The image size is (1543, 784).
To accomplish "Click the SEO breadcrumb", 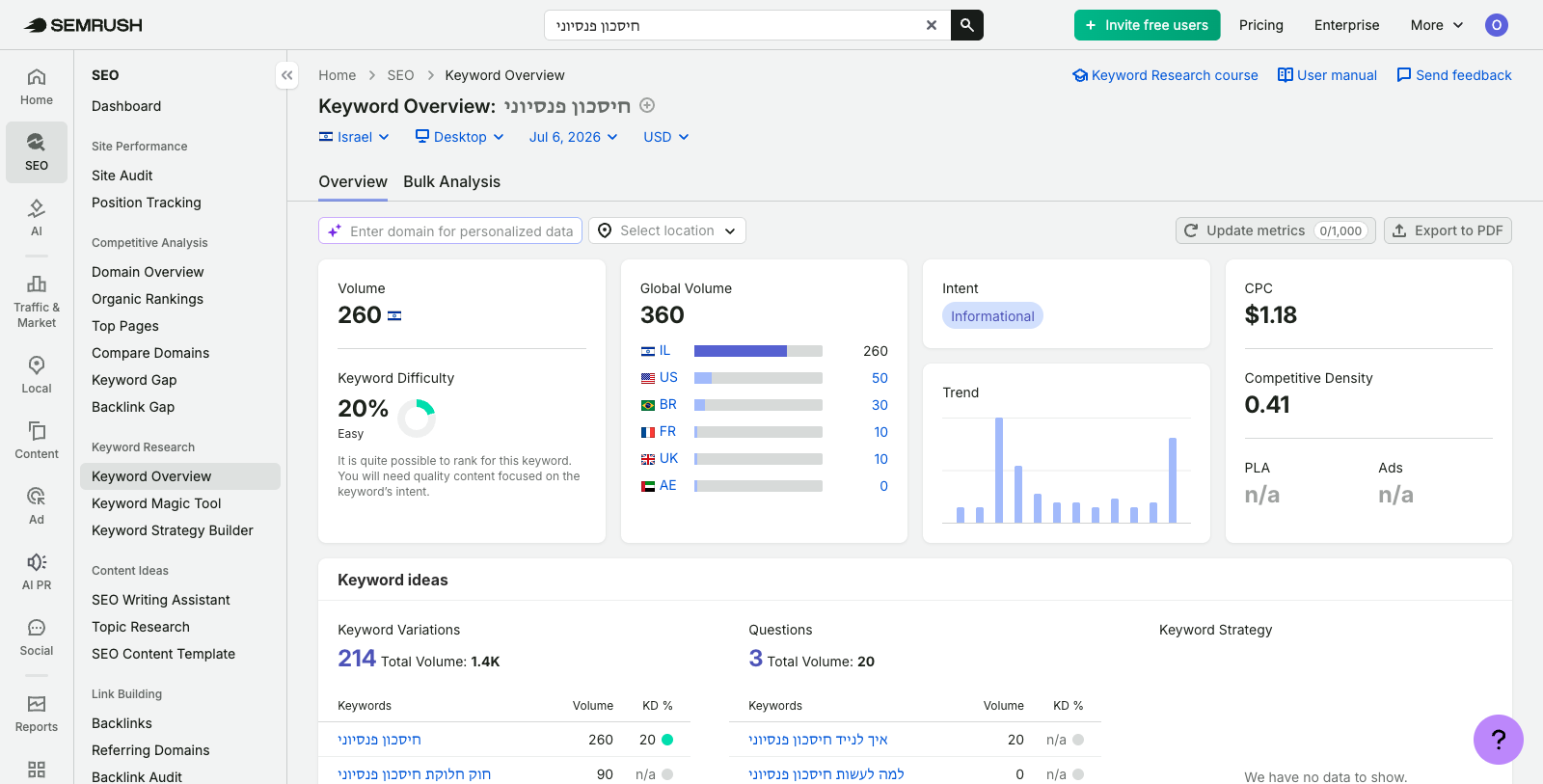I will coord(400,75).
